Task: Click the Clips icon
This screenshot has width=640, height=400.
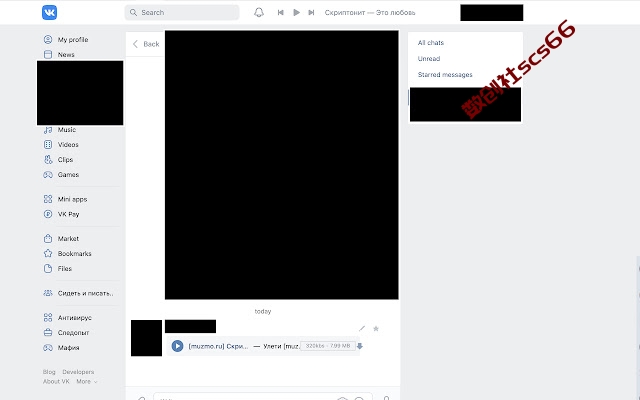Action: (48, 160)
